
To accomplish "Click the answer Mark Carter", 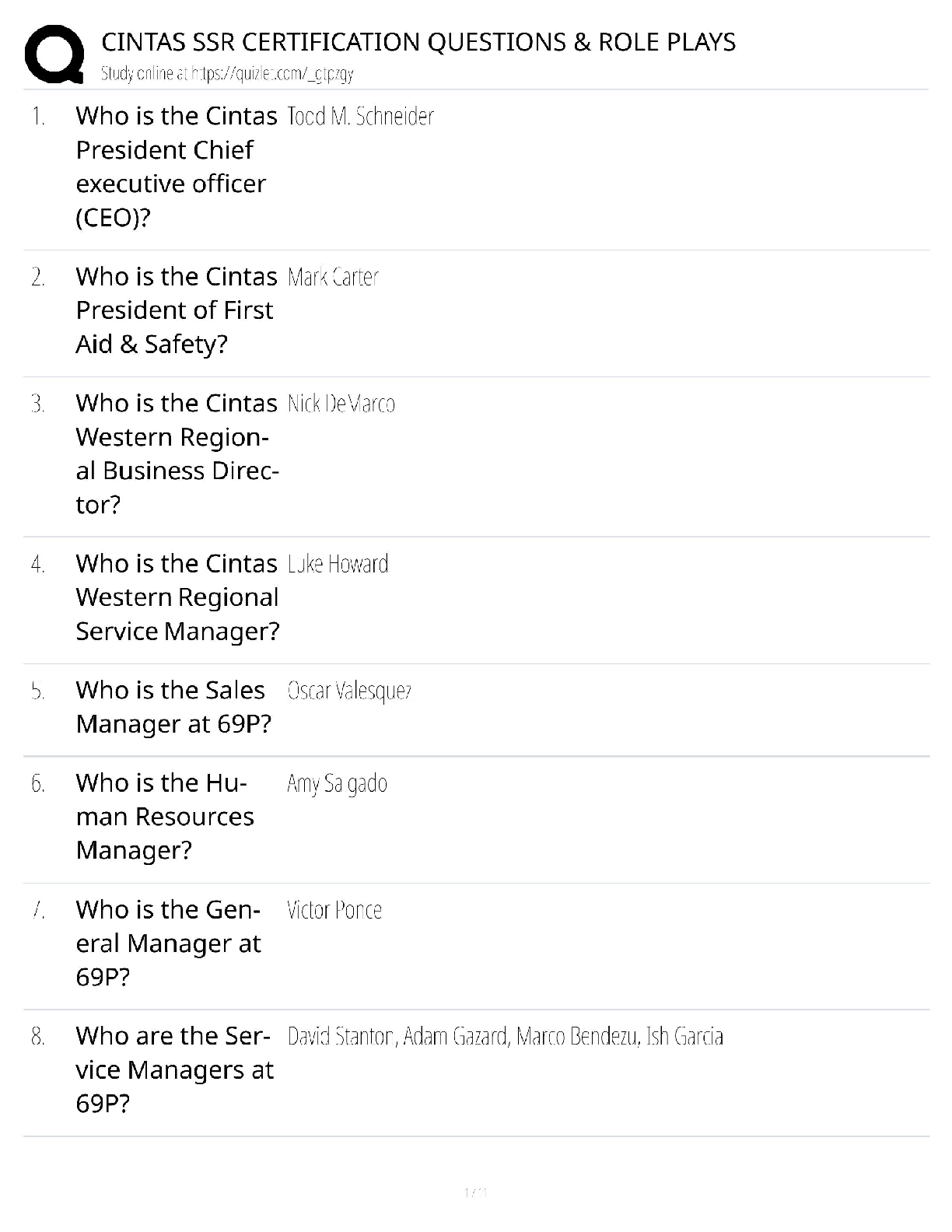I will 333,277.
